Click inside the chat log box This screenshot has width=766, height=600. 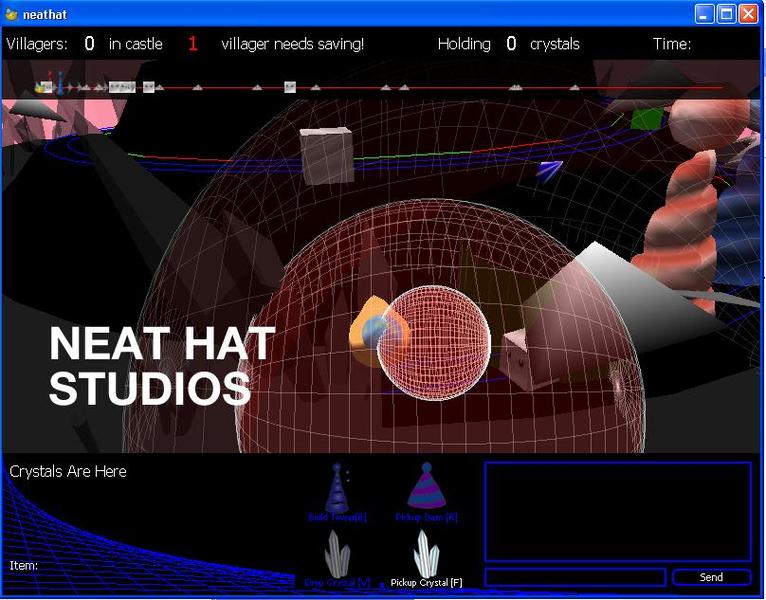[x=617, y=512]
